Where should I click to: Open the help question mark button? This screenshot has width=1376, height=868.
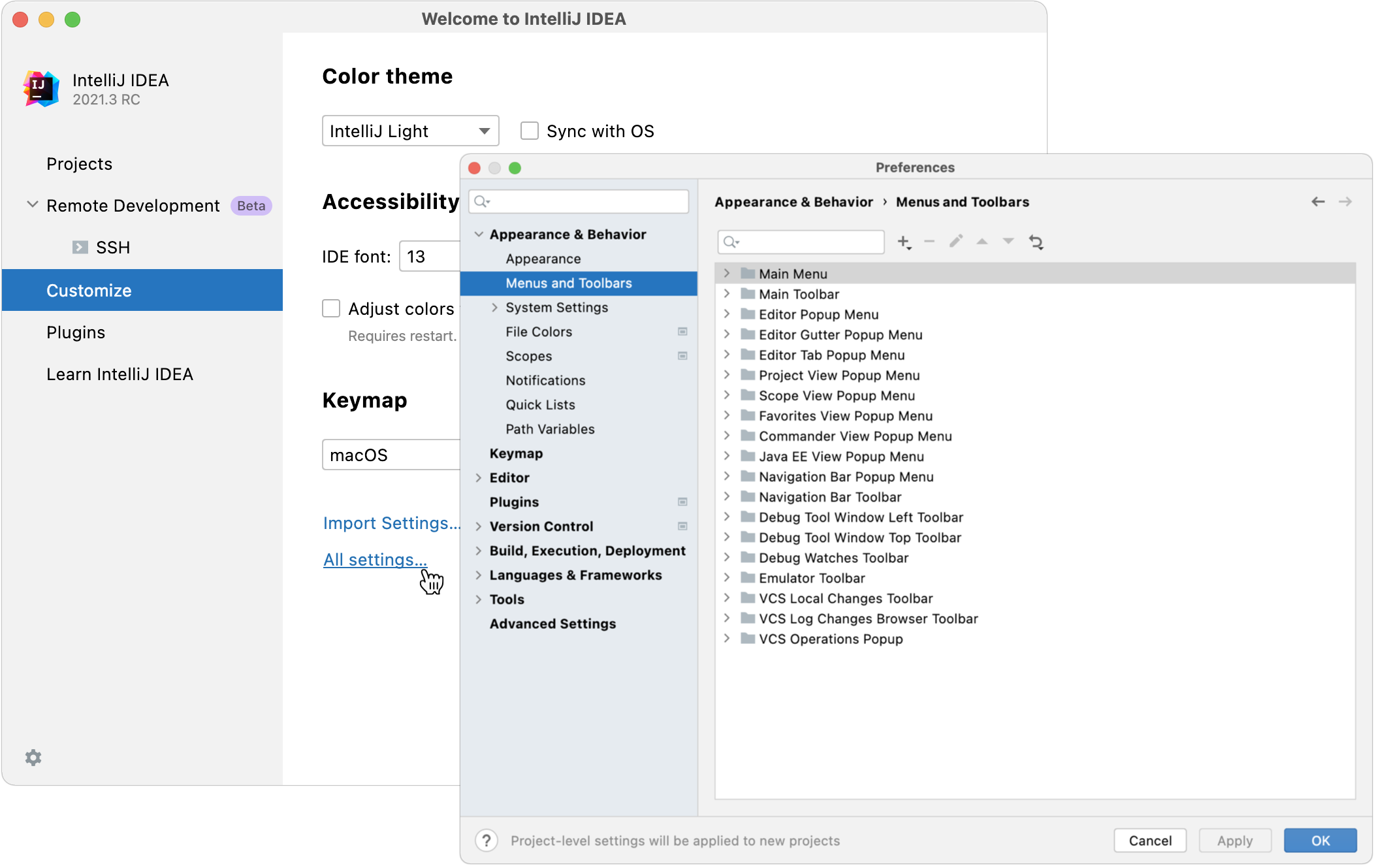click(487, 841)
